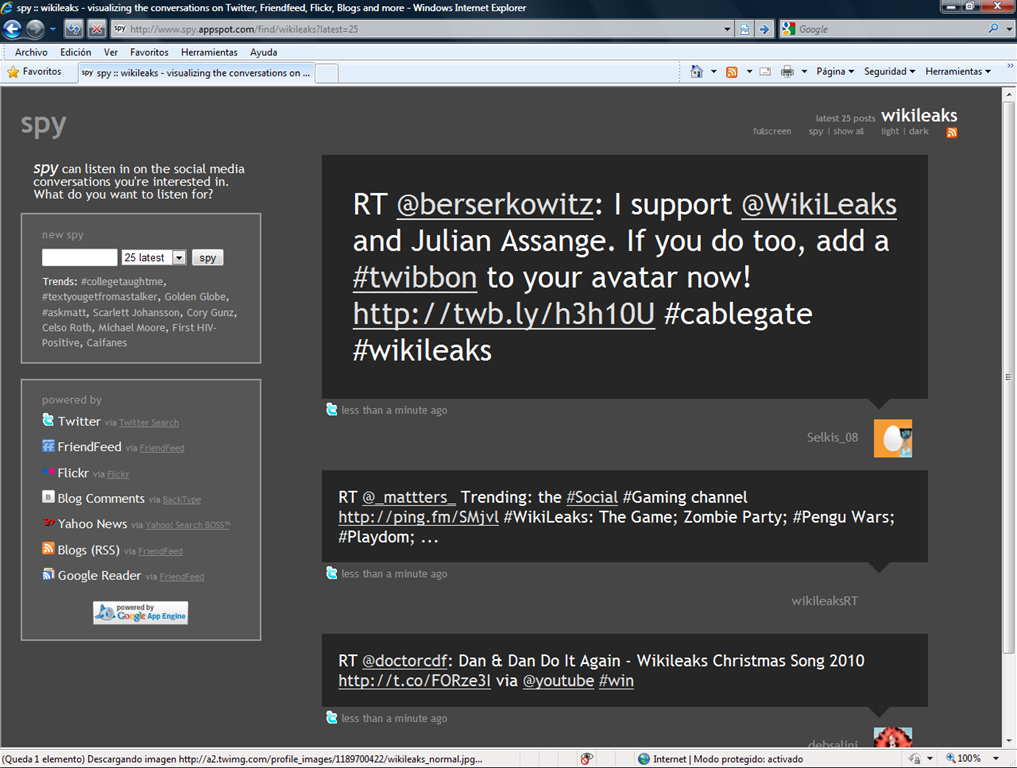Click the fullscreen link
This screenshot has width=1017, height=768.
pyautogui.click(x=772, y=131)
